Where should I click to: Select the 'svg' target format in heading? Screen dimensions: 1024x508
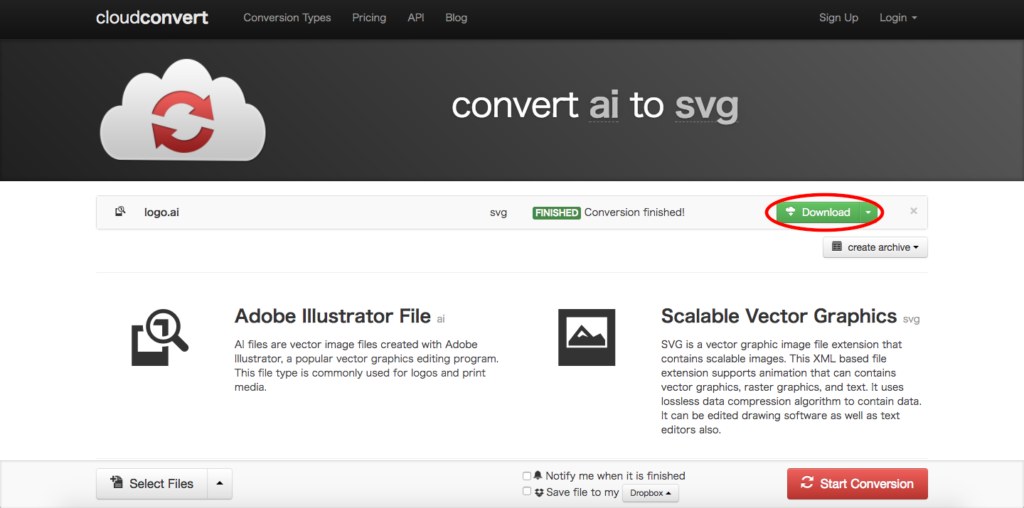[x=707, y=107]
